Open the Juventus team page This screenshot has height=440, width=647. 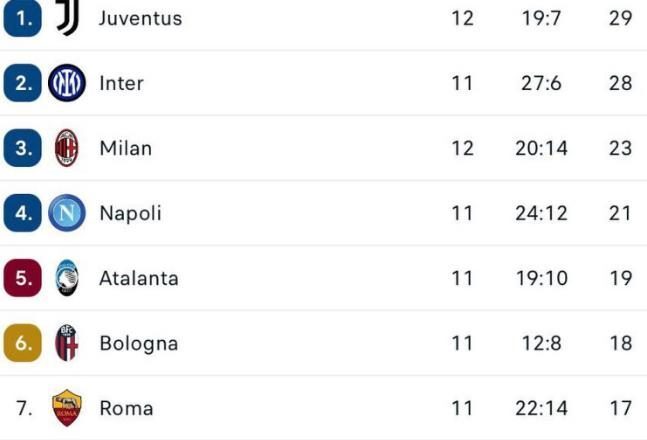coord(141,18)
